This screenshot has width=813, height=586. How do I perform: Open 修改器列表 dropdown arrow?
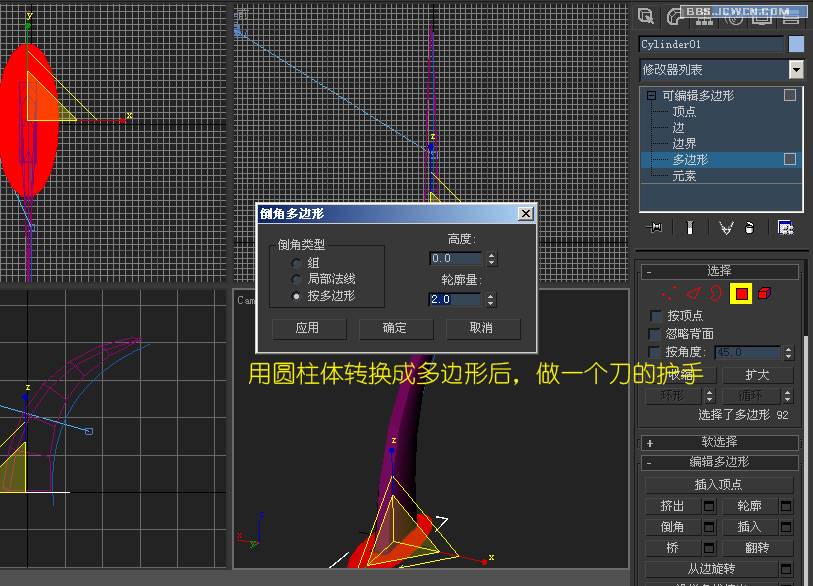796,69
